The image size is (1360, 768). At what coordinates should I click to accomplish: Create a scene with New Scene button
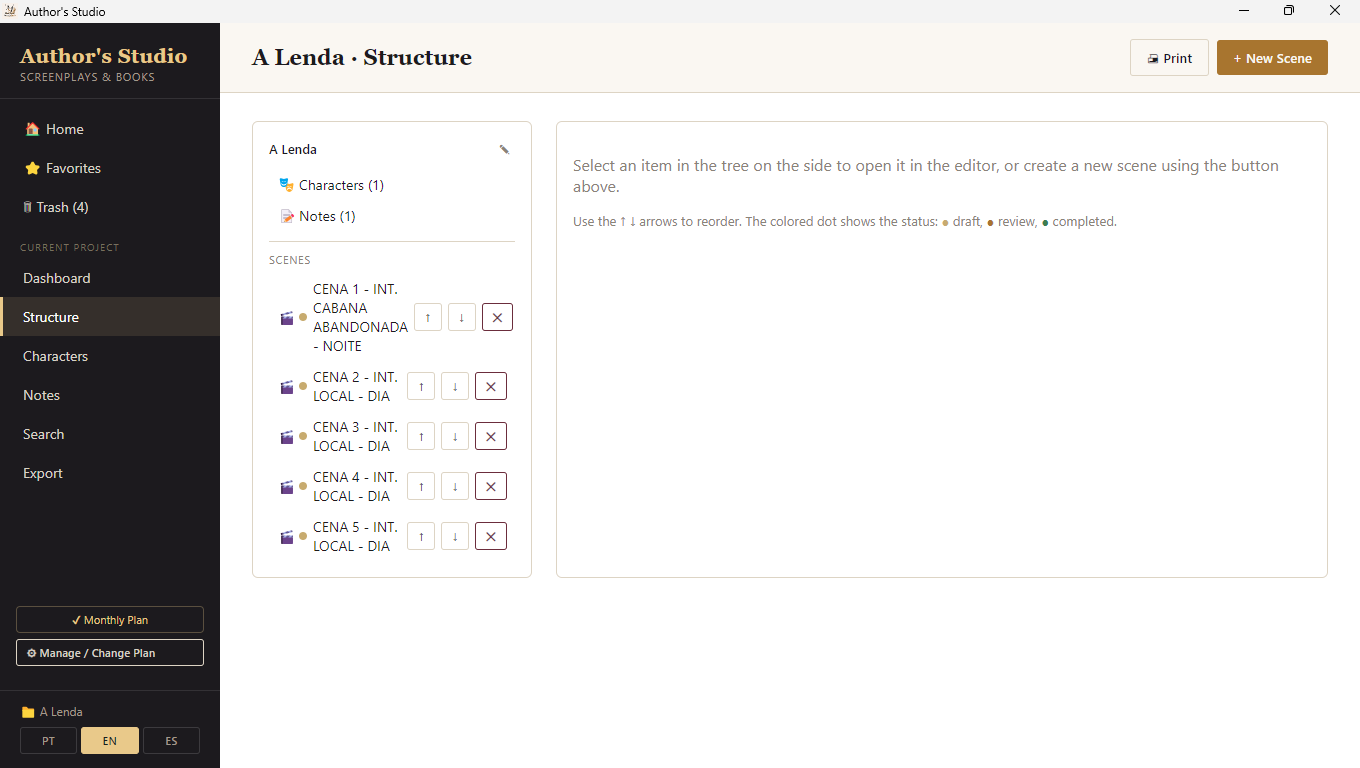click(x=1272, y=58)
